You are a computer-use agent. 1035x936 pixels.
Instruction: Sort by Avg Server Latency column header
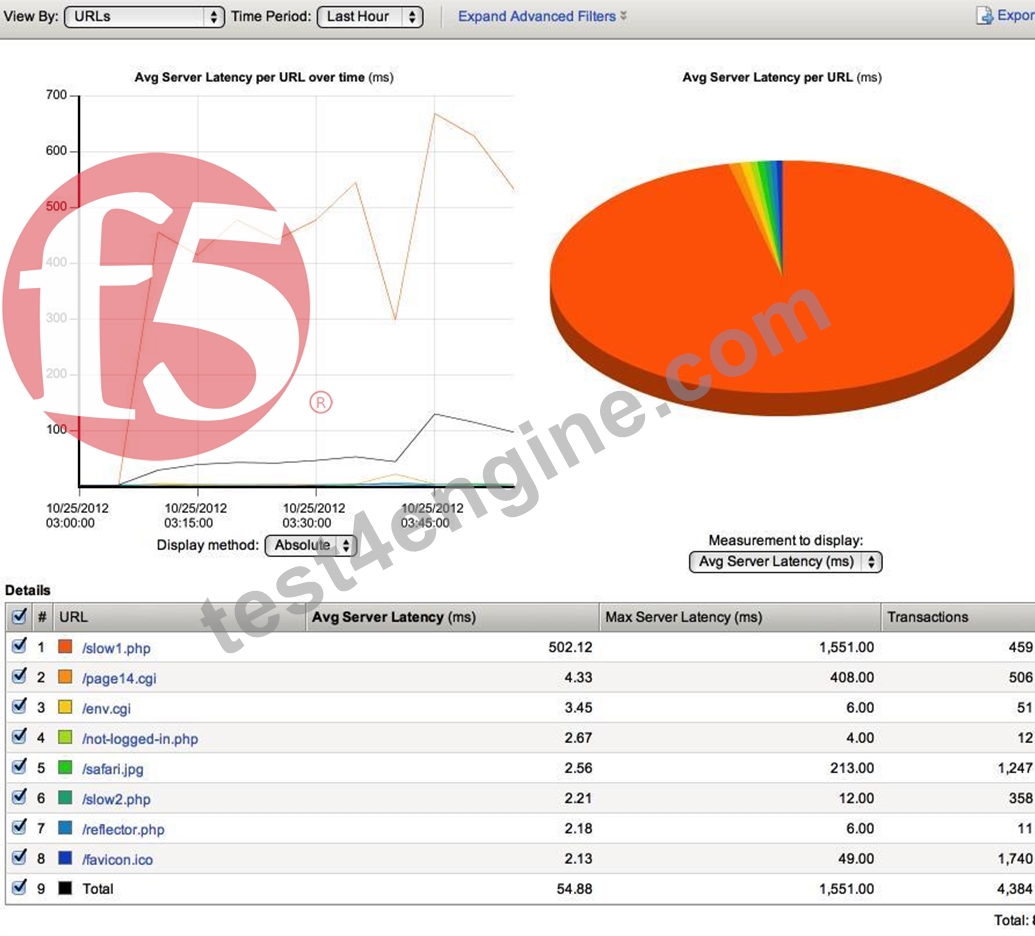453,617
